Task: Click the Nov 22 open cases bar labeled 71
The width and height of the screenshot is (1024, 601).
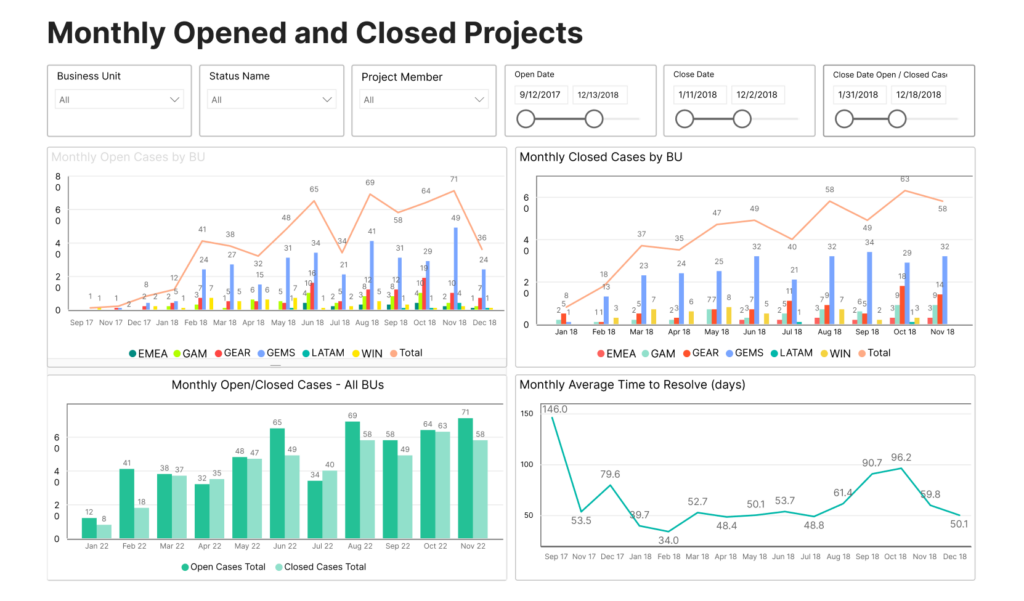Action: click(x=466, y=478)
